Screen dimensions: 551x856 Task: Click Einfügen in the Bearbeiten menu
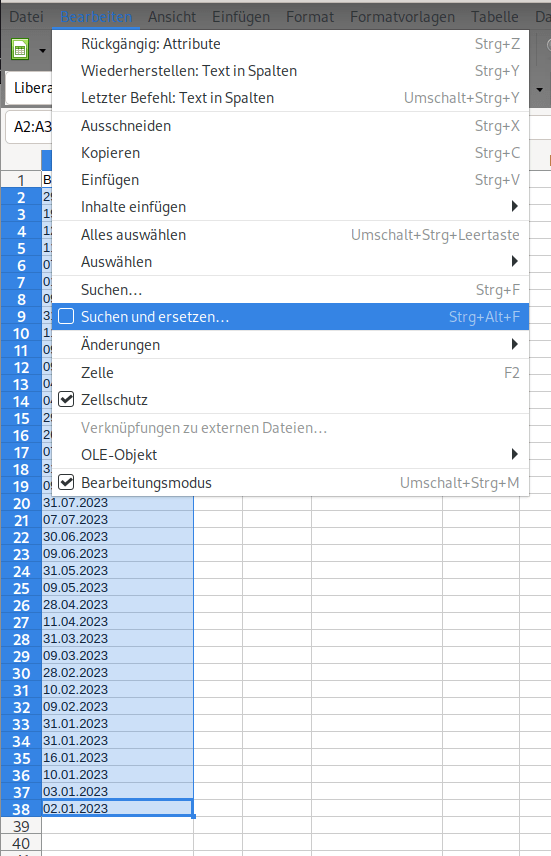(x=291, y=180)
